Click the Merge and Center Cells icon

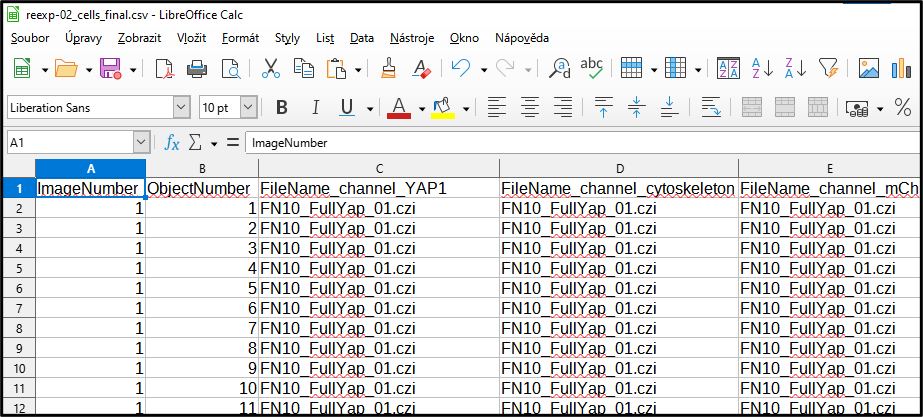[x=752, y=107]
